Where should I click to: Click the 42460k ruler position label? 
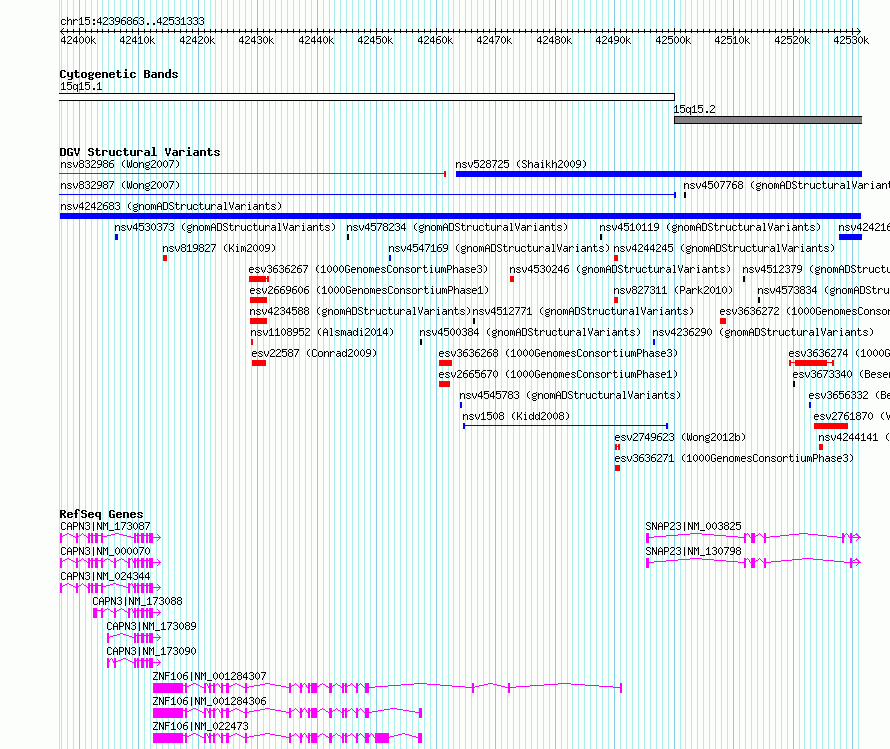(435, 41)
